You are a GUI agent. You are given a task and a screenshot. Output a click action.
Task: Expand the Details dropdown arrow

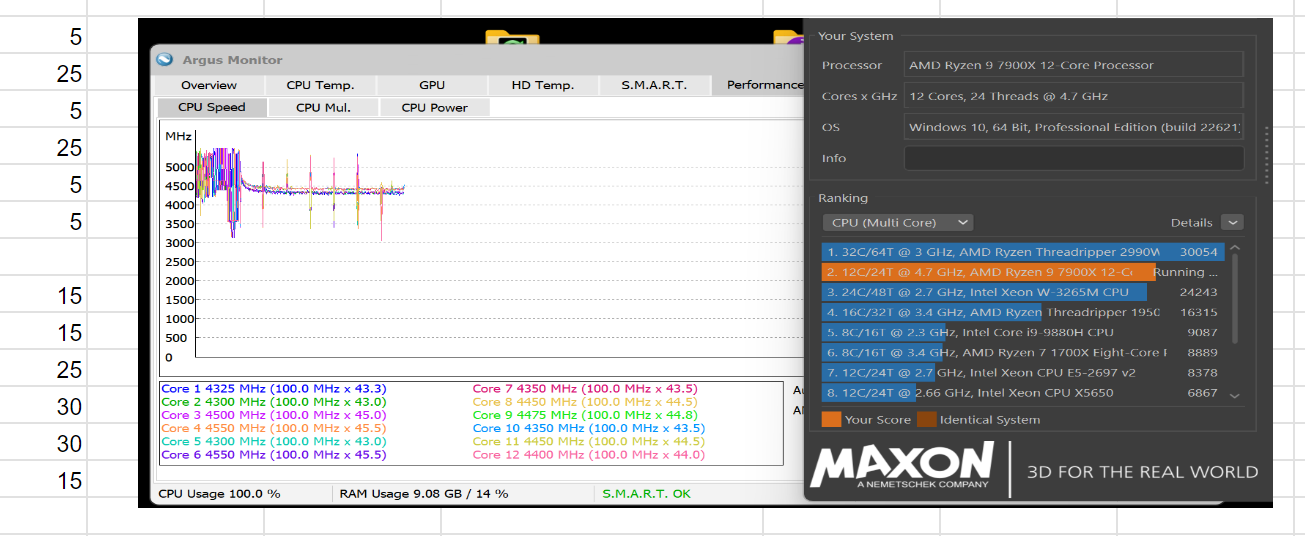(1233, 223)
